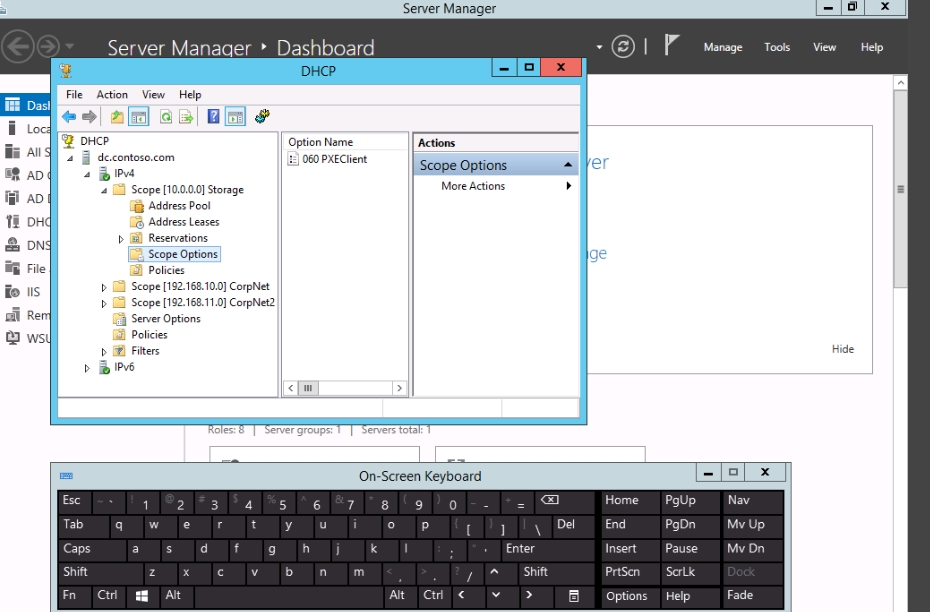Select Server Options in DHCP tree
The width and height of the screenshot is (930, 612).
165,318
